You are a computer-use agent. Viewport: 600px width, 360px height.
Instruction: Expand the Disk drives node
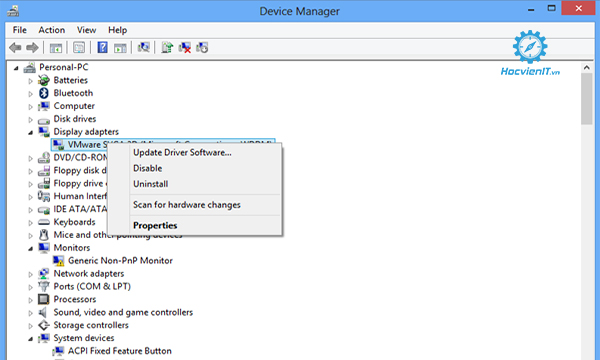click(31, 120)
